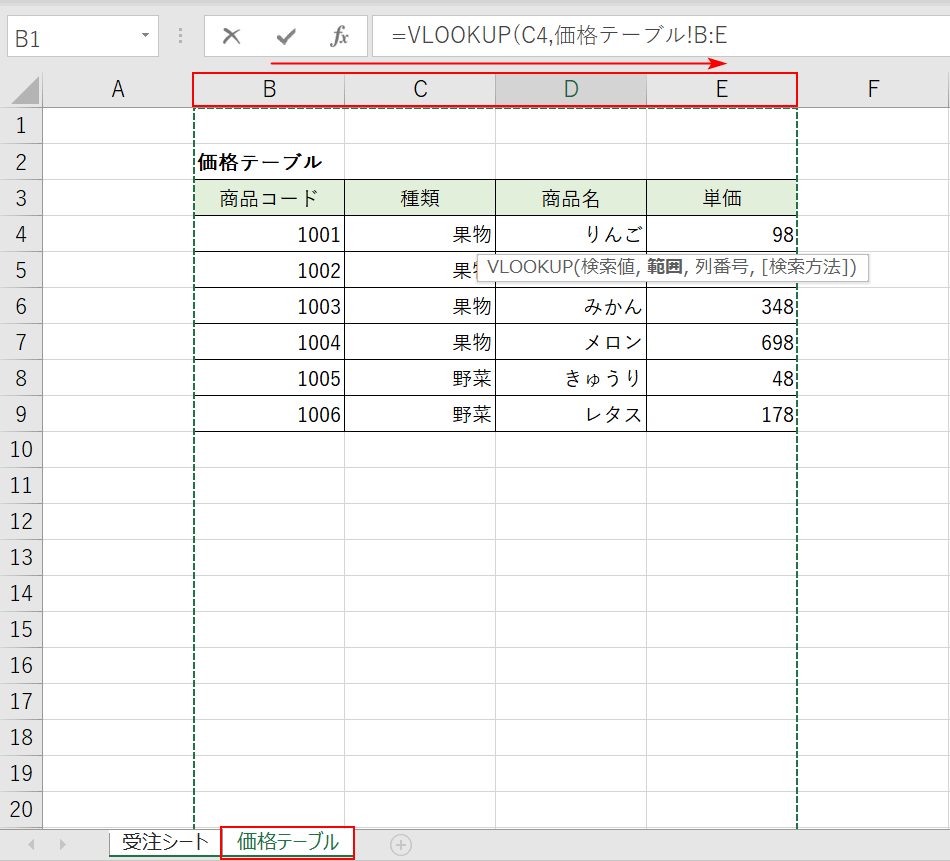Click inside the formula bar text
Image resolution: width=950 pixels, height=861 pixels.
click(660, 36)
